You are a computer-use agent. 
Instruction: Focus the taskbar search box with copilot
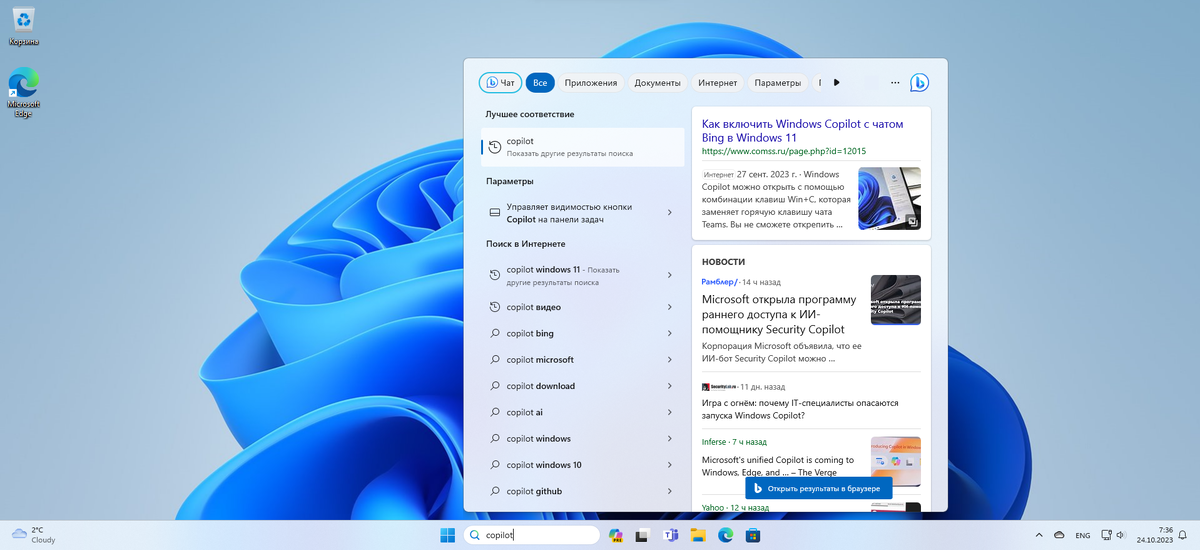[531, 535]
